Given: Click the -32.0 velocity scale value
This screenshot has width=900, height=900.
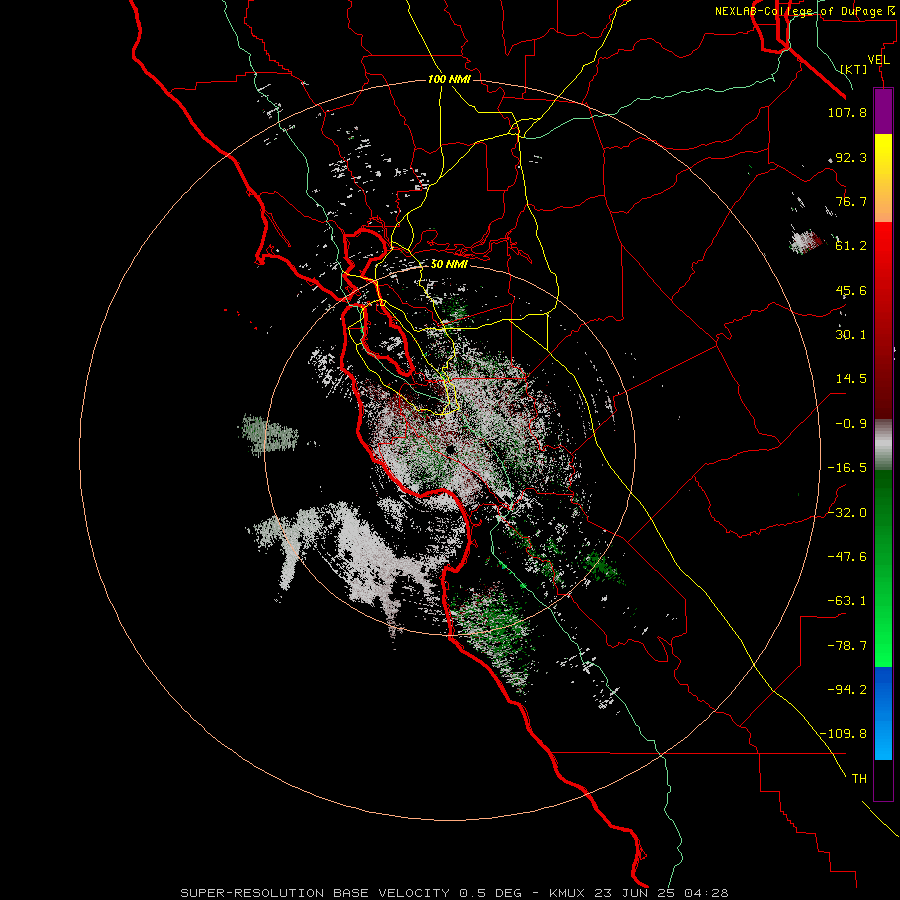Looking at the screenshot, I should click(x=847, y=513).
